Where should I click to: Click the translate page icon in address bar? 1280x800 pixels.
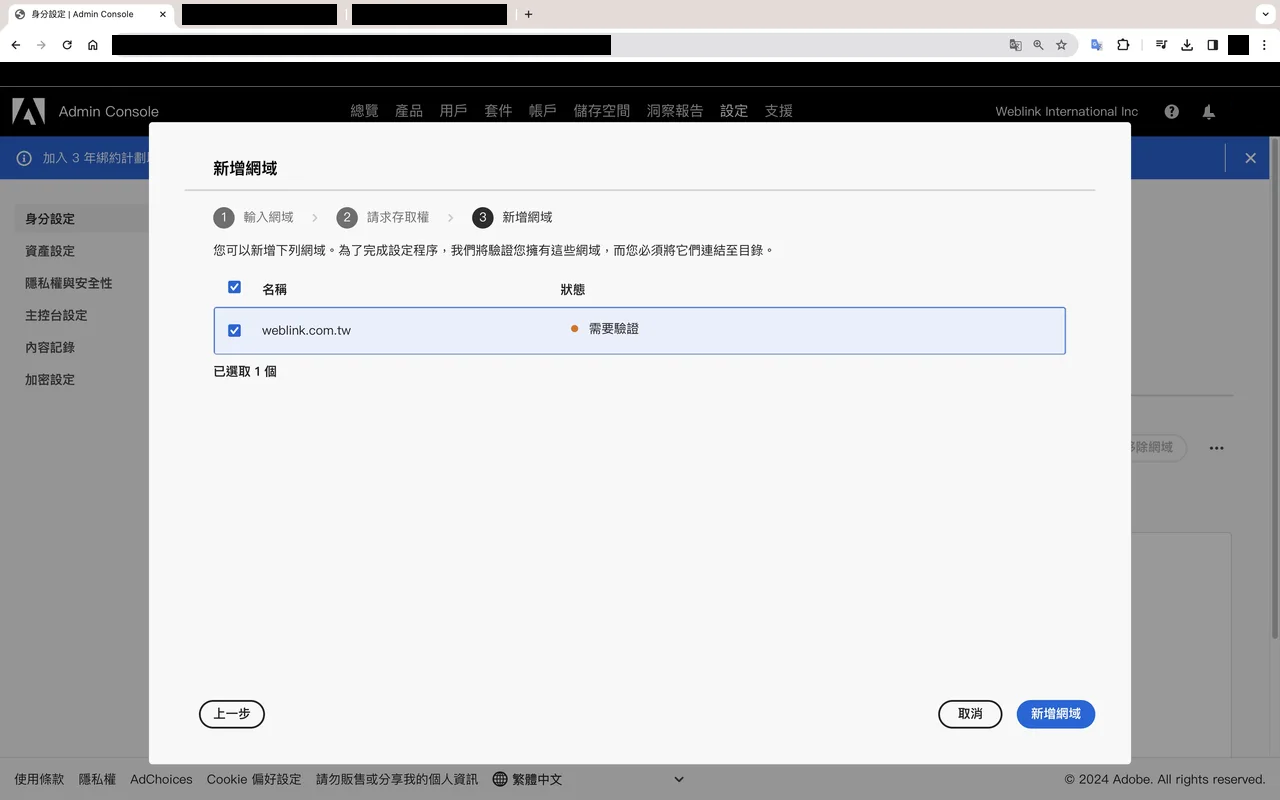1015,45
